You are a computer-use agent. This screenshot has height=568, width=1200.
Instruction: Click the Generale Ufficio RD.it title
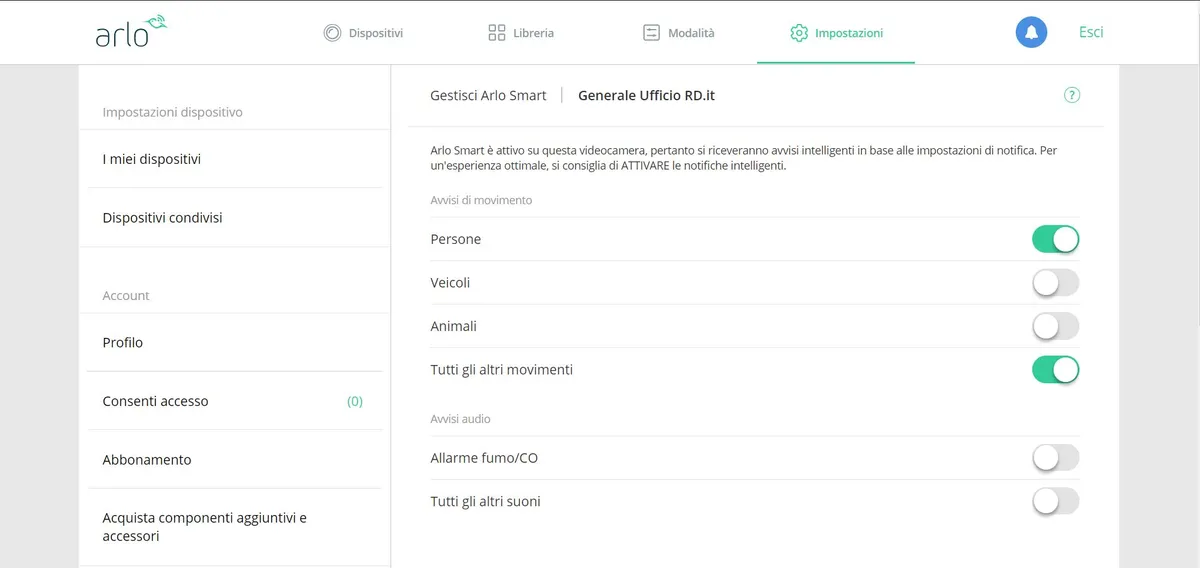click(x=646, y=95)
